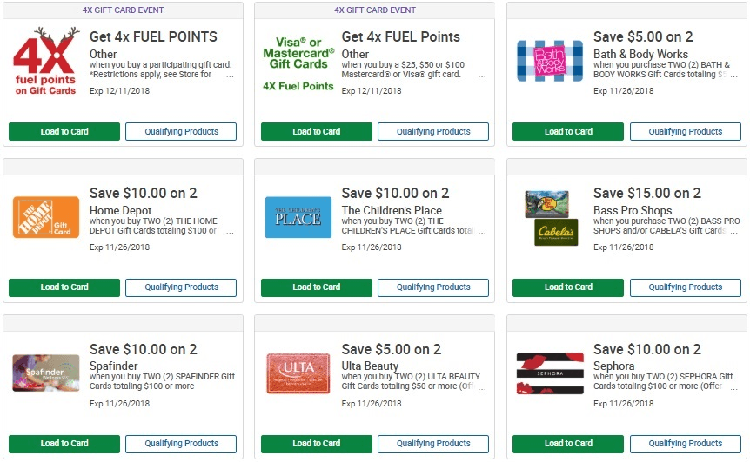Load the Sephora coupon to card

(x=568, y=443)
